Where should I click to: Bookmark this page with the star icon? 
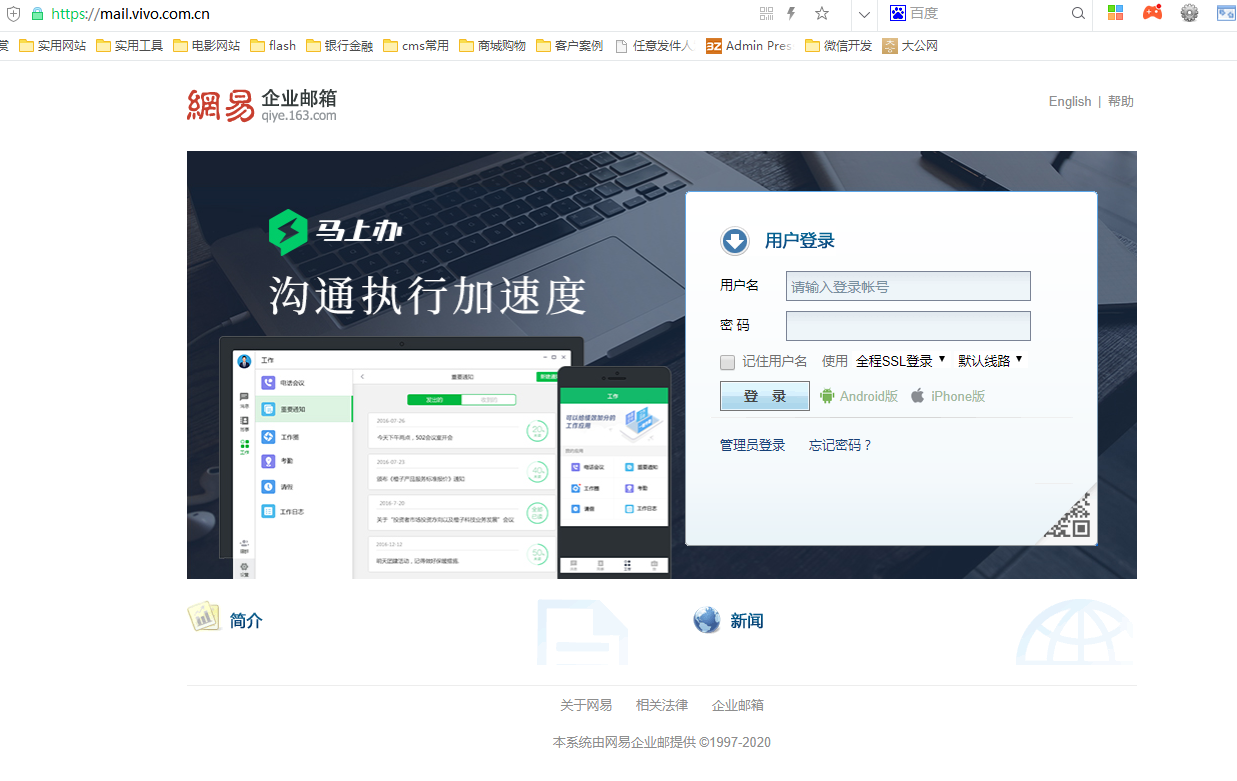click(822, 13)
